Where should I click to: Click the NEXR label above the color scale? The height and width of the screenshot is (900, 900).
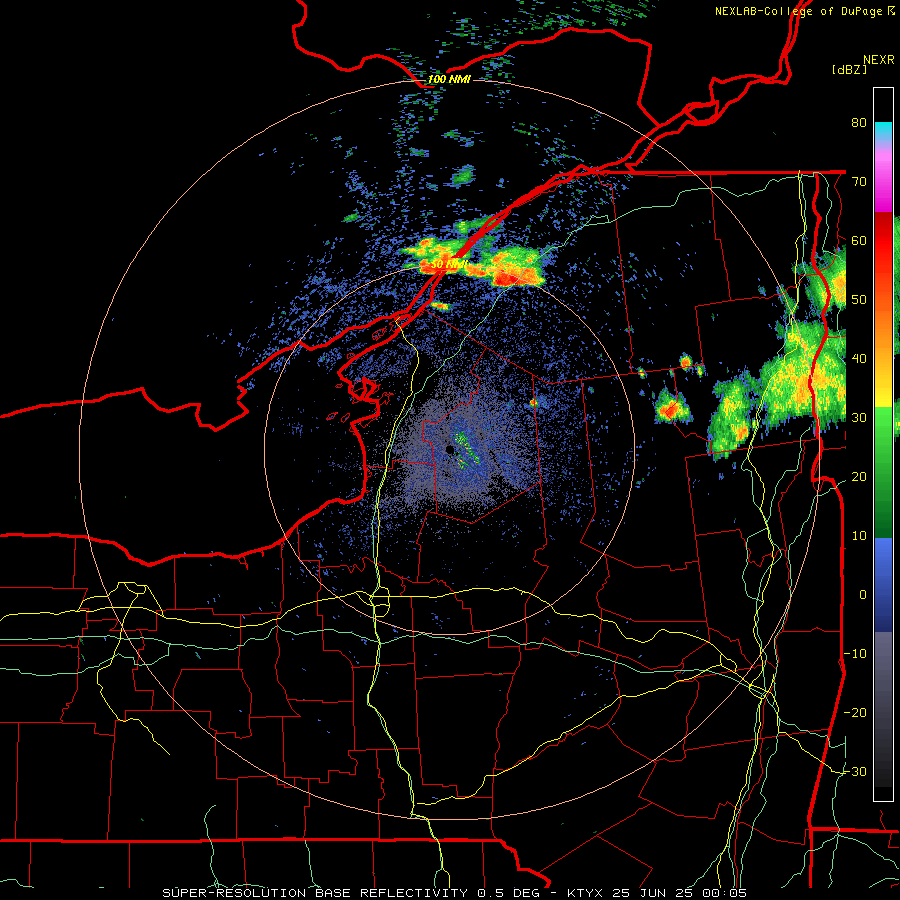pyautogui.click(x=878, y=60)
